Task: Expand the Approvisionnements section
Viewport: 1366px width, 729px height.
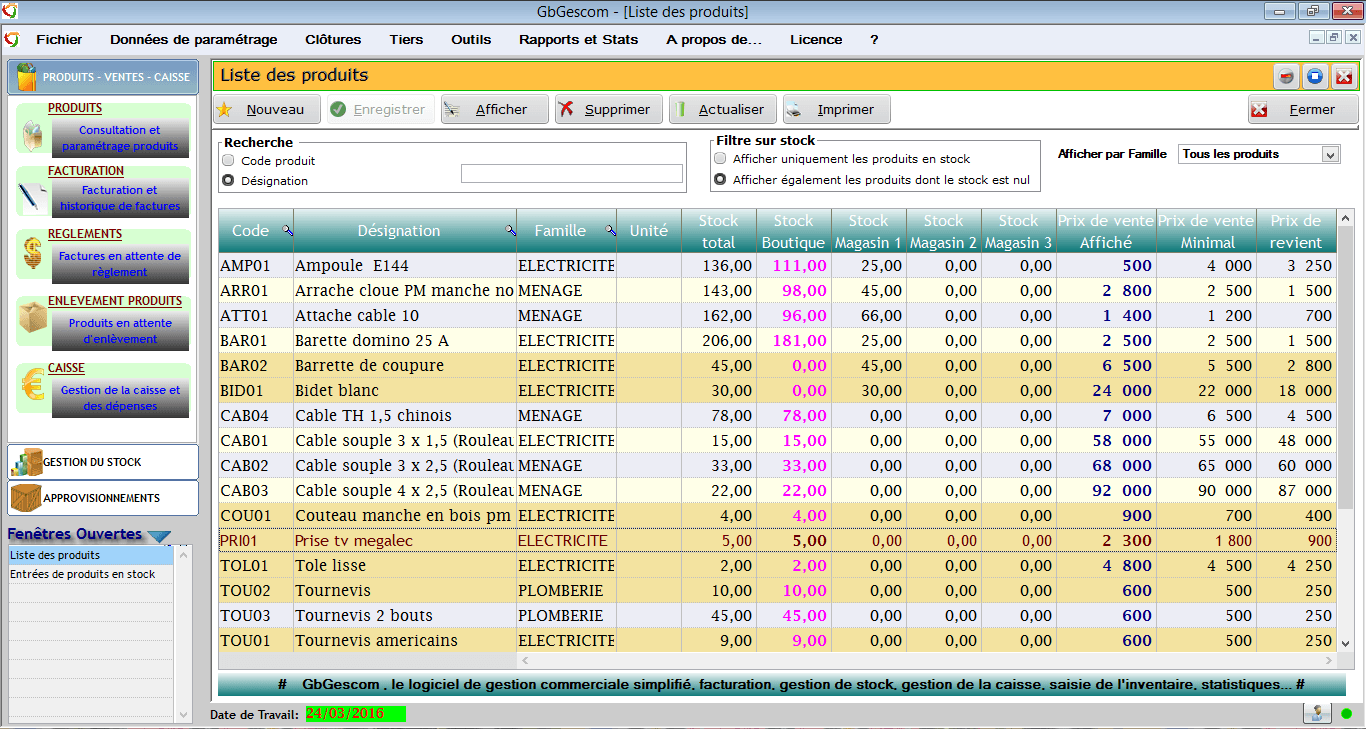Action: (103, 498)
